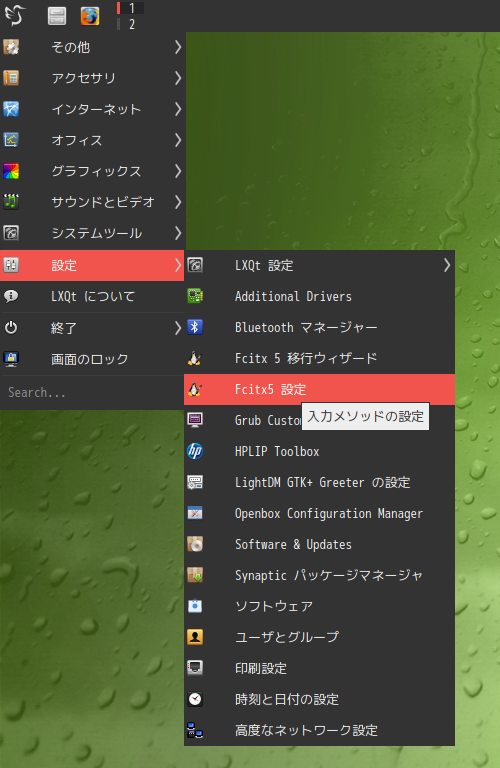Switch to desktop 1 in the pager

130,8
